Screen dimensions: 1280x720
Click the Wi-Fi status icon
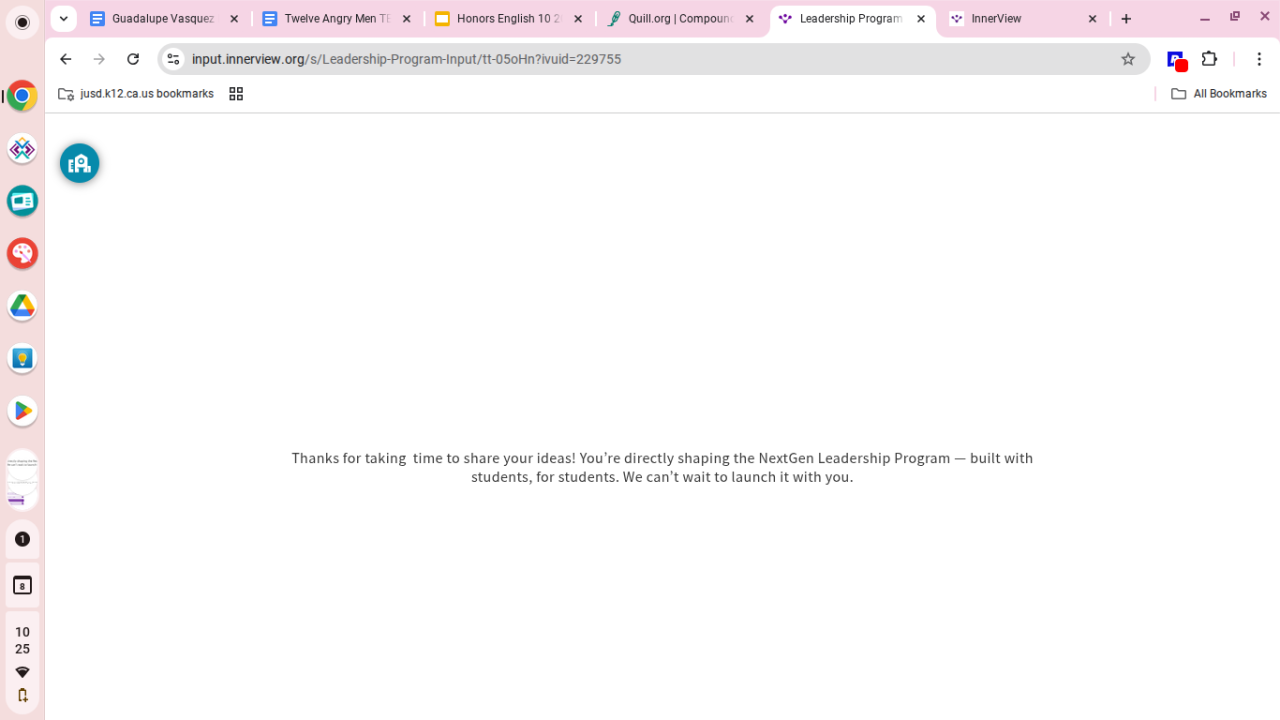pos(22,672)
